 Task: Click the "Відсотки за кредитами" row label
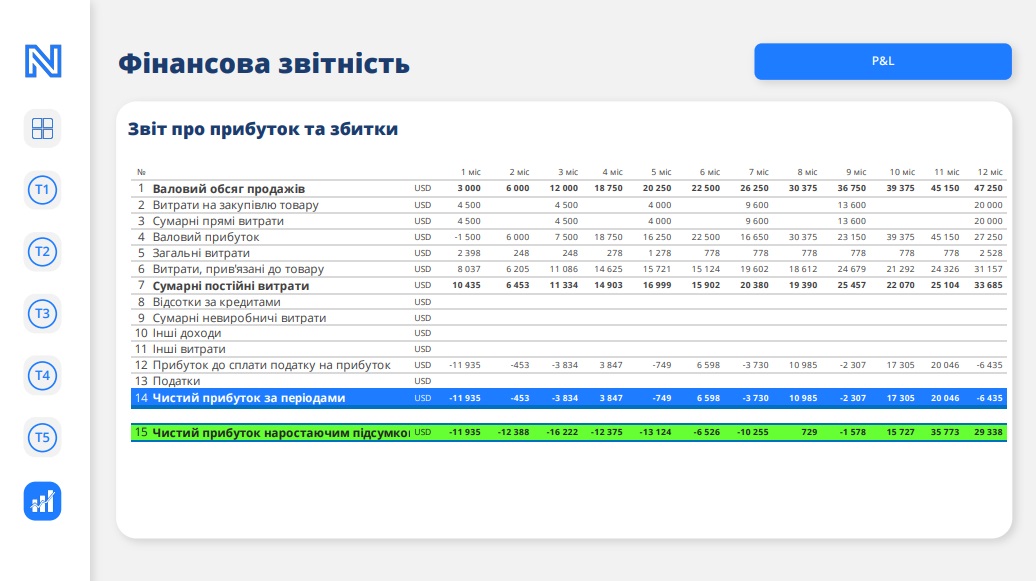[216, 302]
